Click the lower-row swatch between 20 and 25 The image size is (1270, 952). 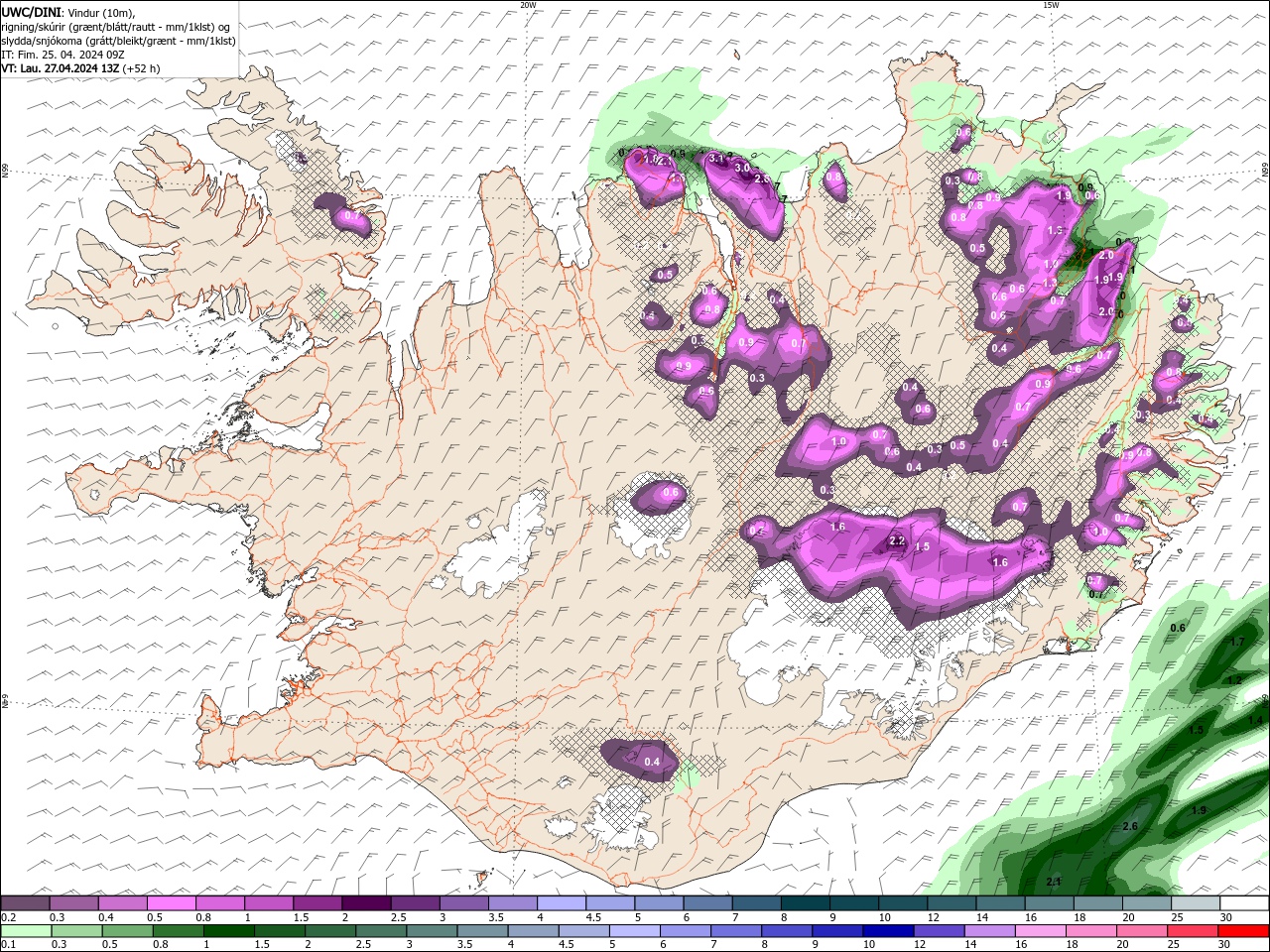[x=1142, y=931]
